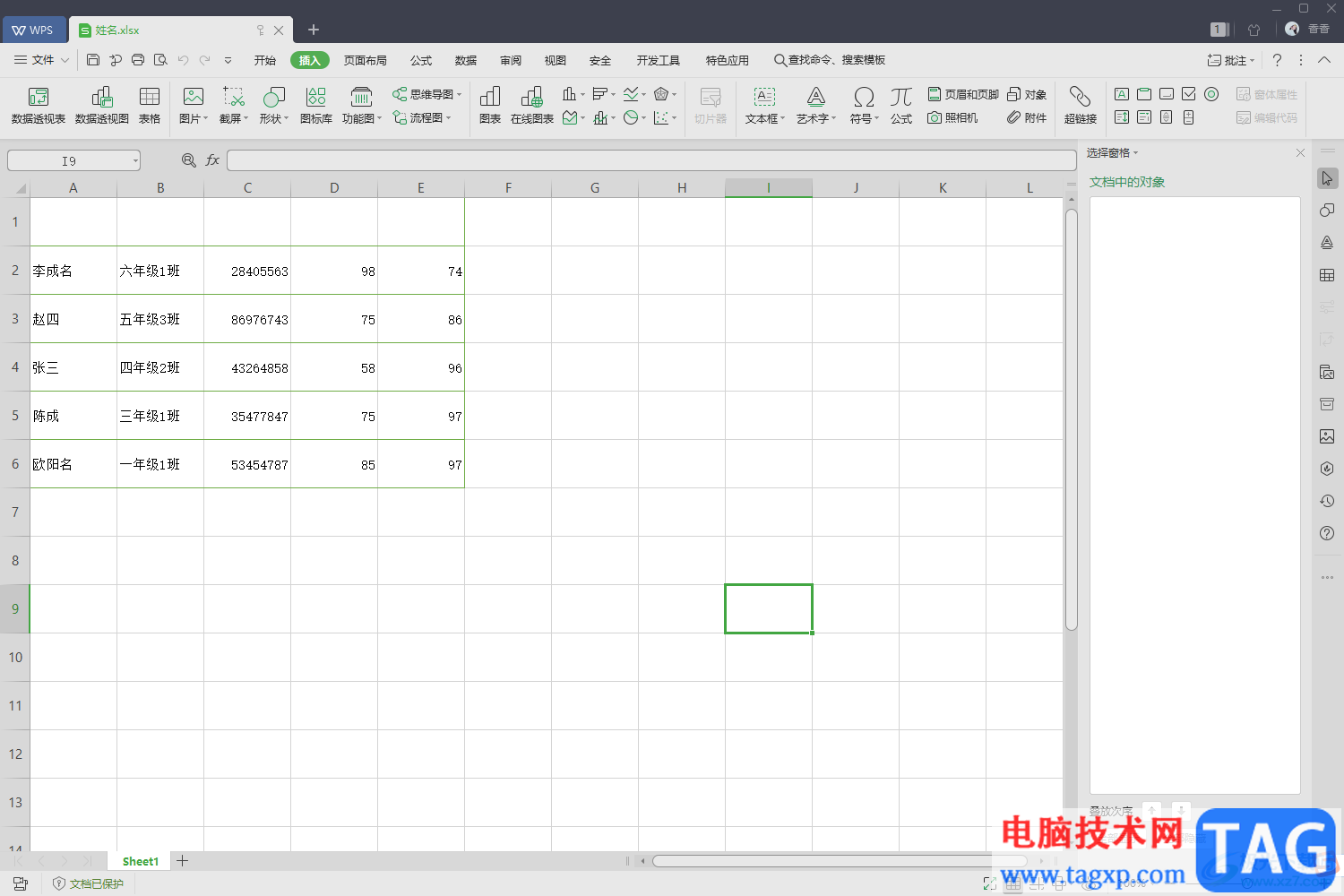Image resolution: width=1344 pixels, height=896 pixels.
Task: Open the Comments (批注) dropdown
Action: (1230, 60)
